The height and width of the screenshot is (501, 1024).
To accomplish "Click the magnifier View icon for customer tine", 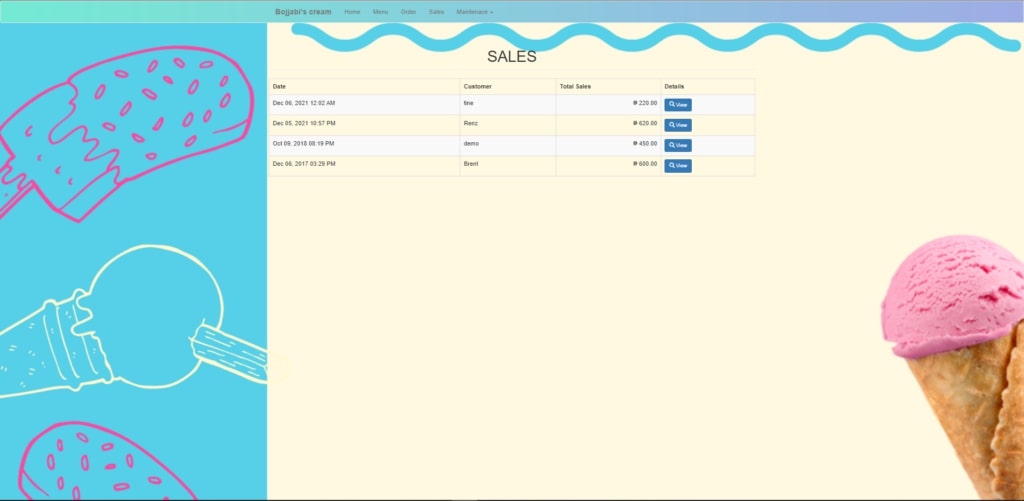I will (671, 105).
